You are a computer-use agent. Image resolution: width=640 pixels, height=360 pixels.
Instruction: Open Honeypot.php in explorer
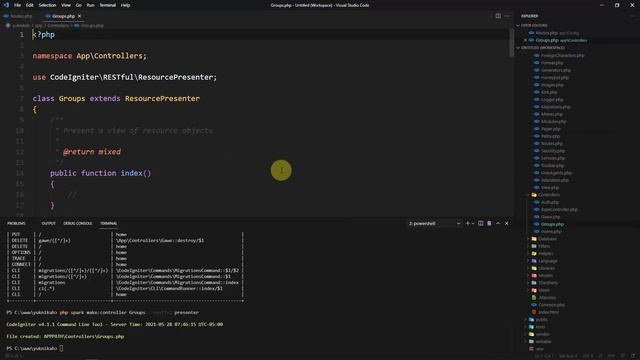[554, 78]
